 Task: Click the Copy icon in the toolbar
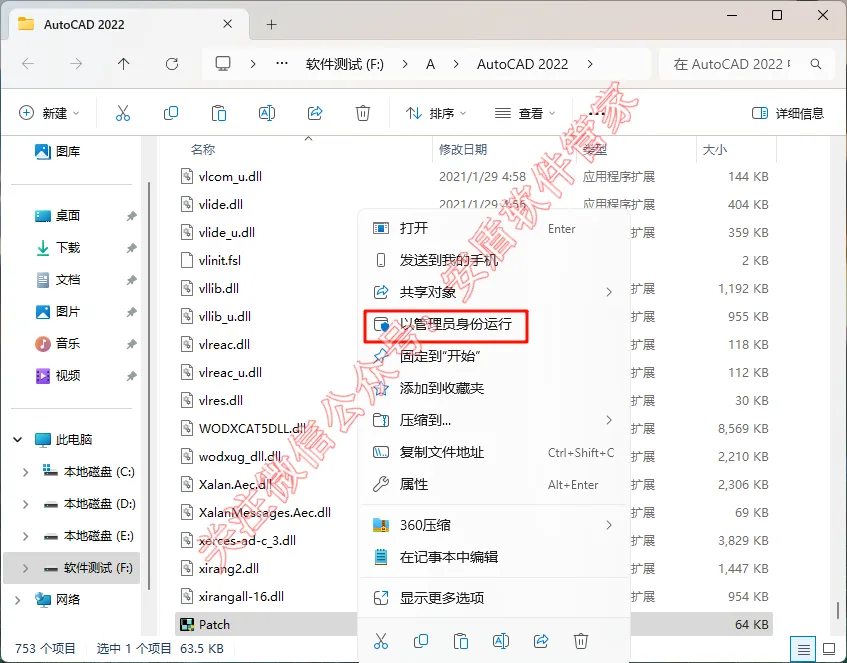[x=171, y=113]
